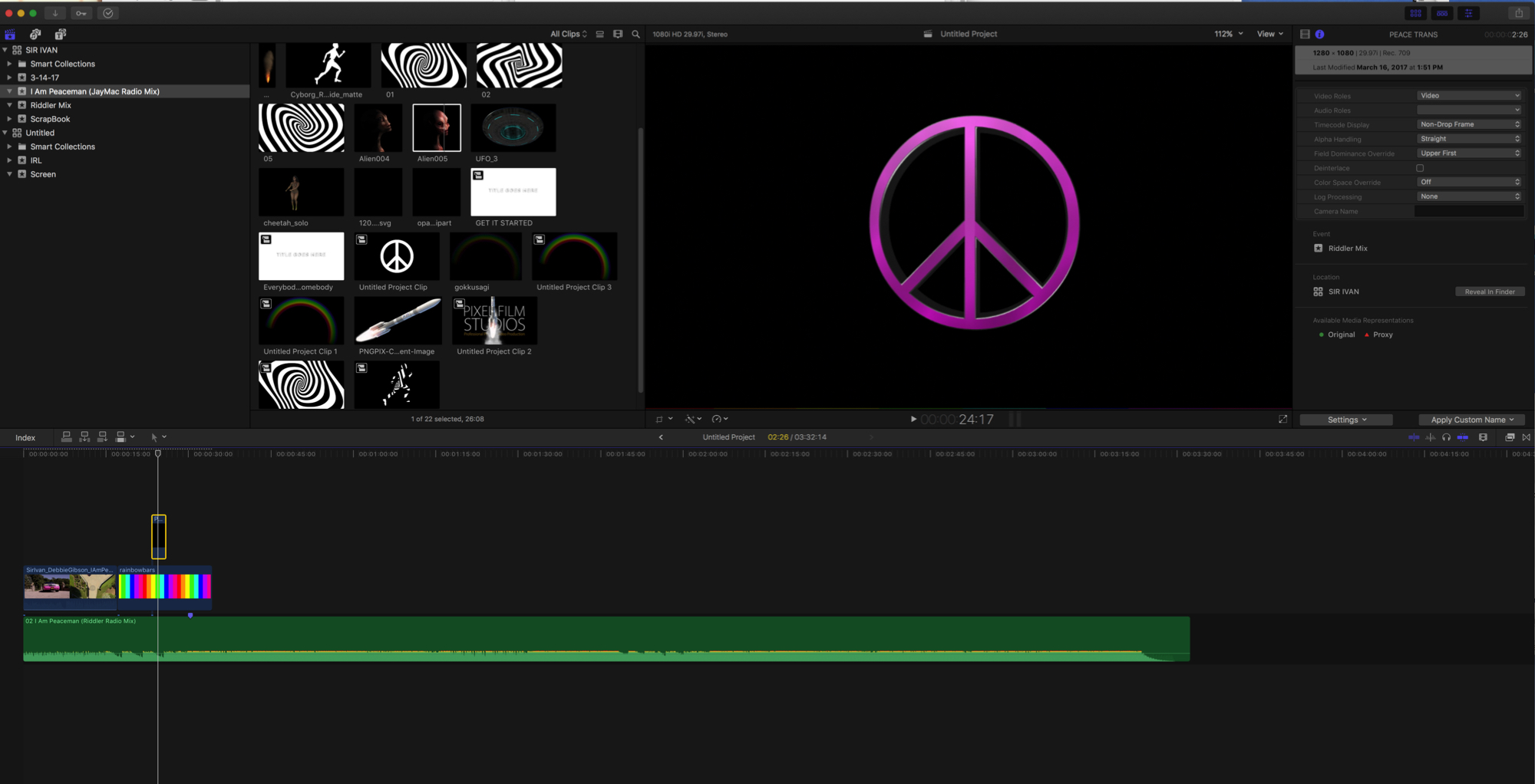Image resolution: width=1535 pixels, height=784 pixels.
Task: Open the viewer zoom 112% menu
Action: click(1229, 34)
